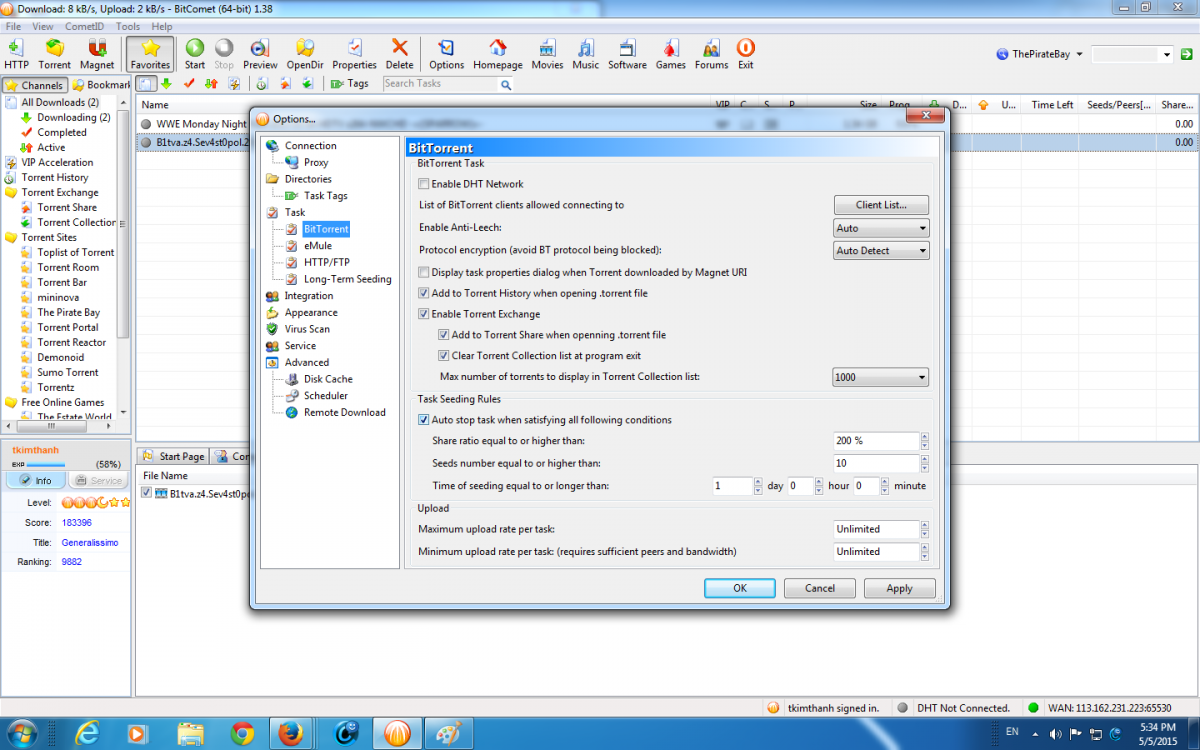The height and width of the screenshot is (750, 1200).
Task: Click the Games toolbar icon
Action: [670, 48]
